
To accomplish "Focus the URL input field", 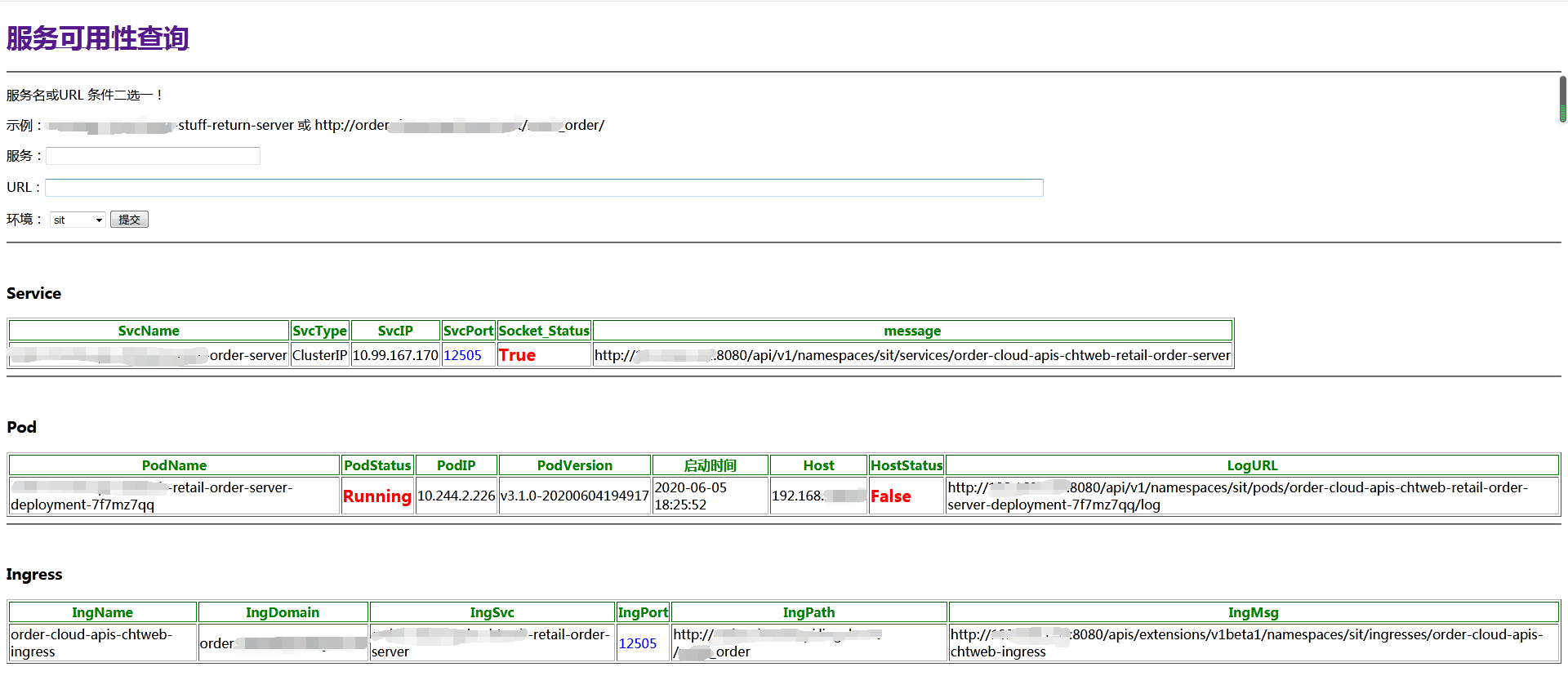I will click(x=544, y=188).
